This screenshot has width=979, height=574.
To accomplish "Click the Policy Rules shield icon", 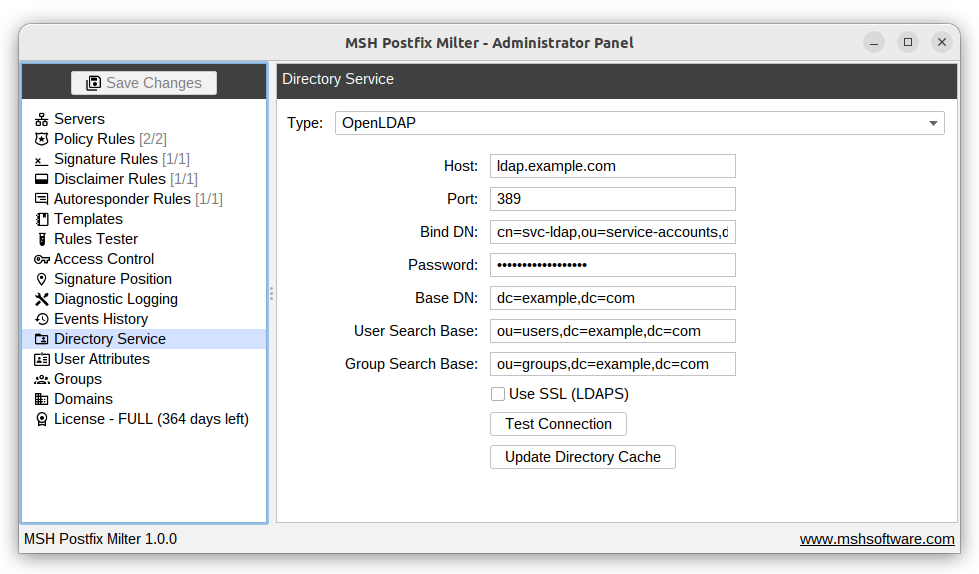I will coord(41,139).
